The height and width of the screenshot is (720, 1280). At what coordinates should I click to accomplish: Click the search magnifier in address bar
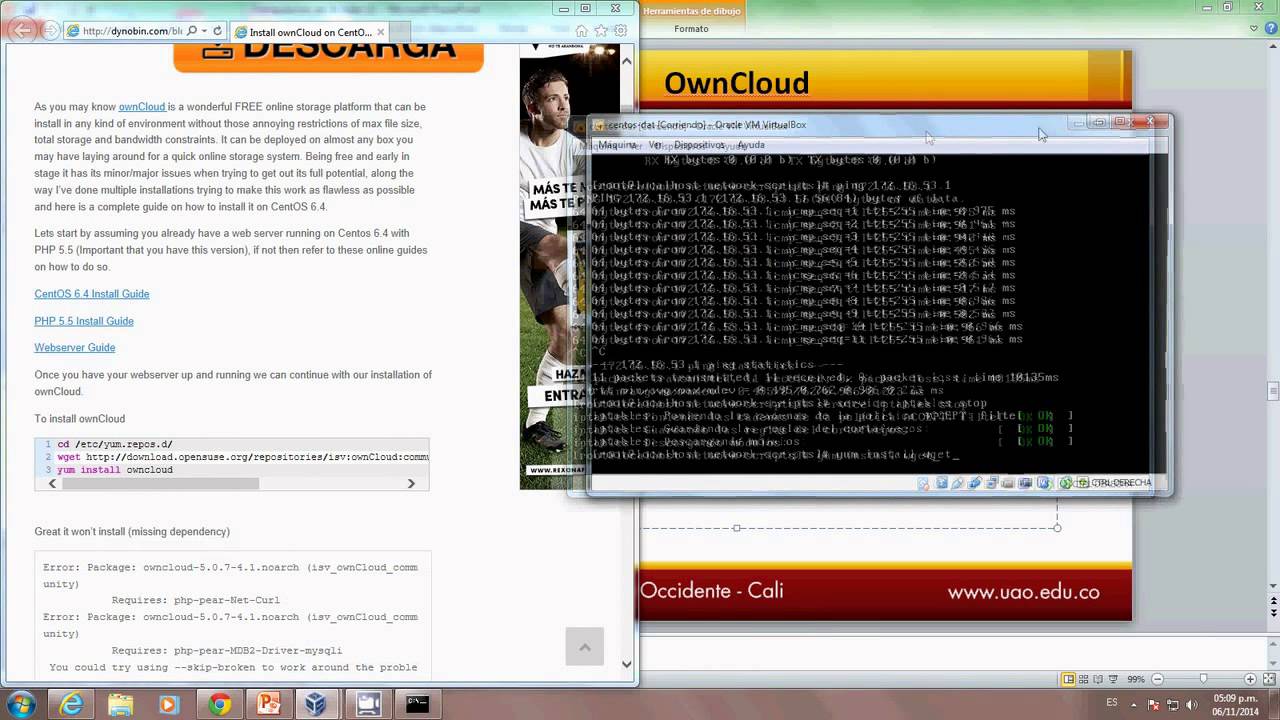click(x=192, y=31)
